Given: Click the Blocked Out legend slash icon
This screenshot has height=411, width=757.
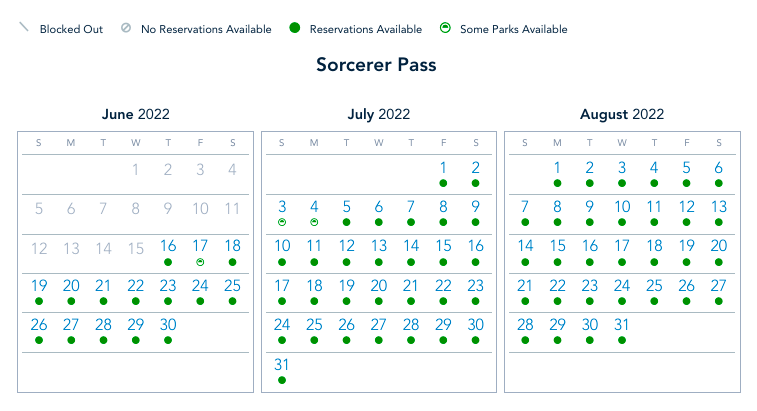Looking at the screenshot, I should pos(24,28).
